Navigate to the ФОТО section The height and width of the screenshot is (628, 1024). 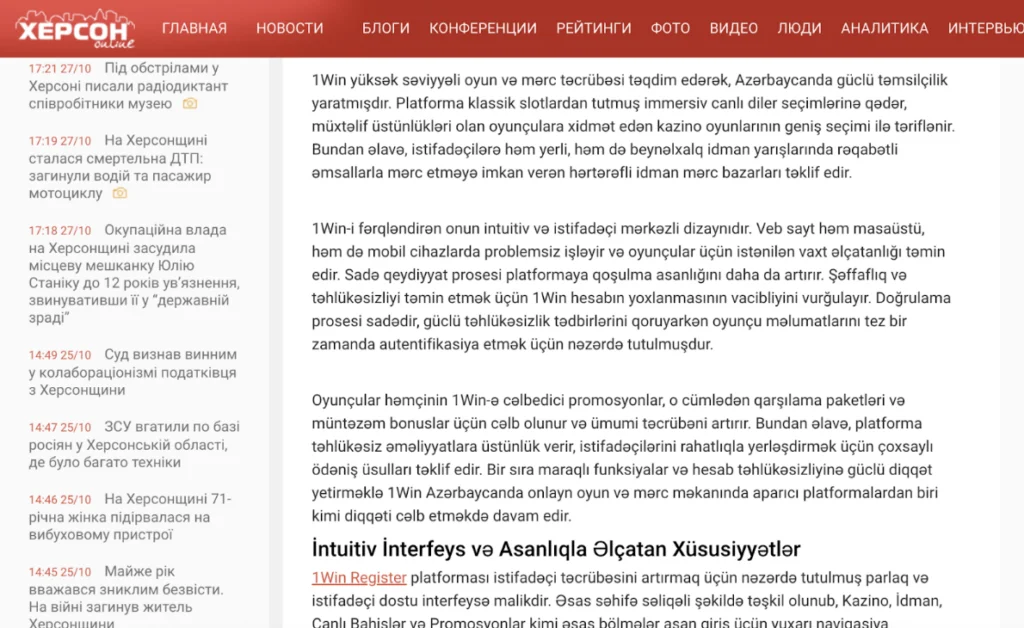[x=670, y=28]
